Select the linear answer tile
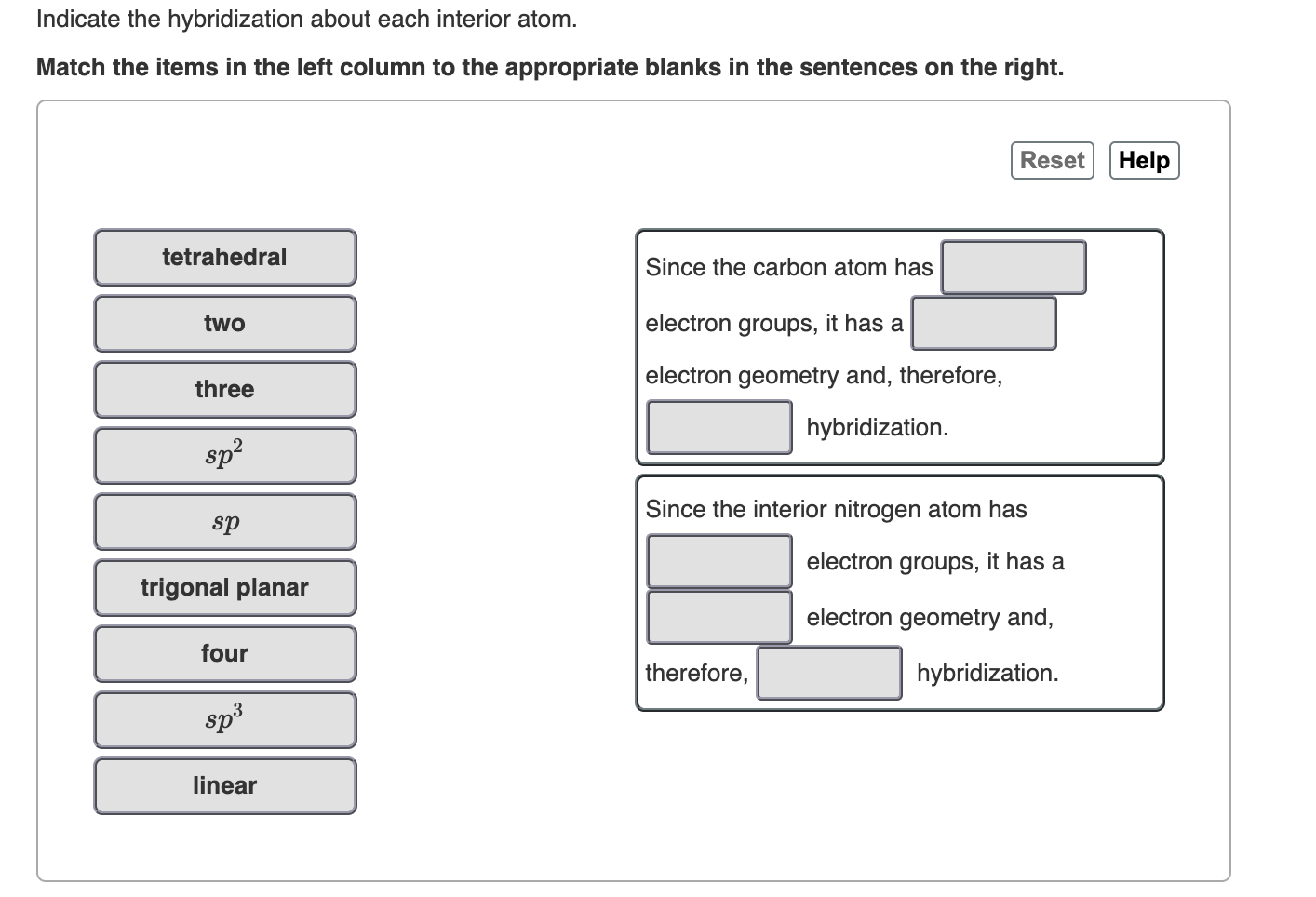The height and width of the screenshot is (897, 1316). [x=224, y=785]
